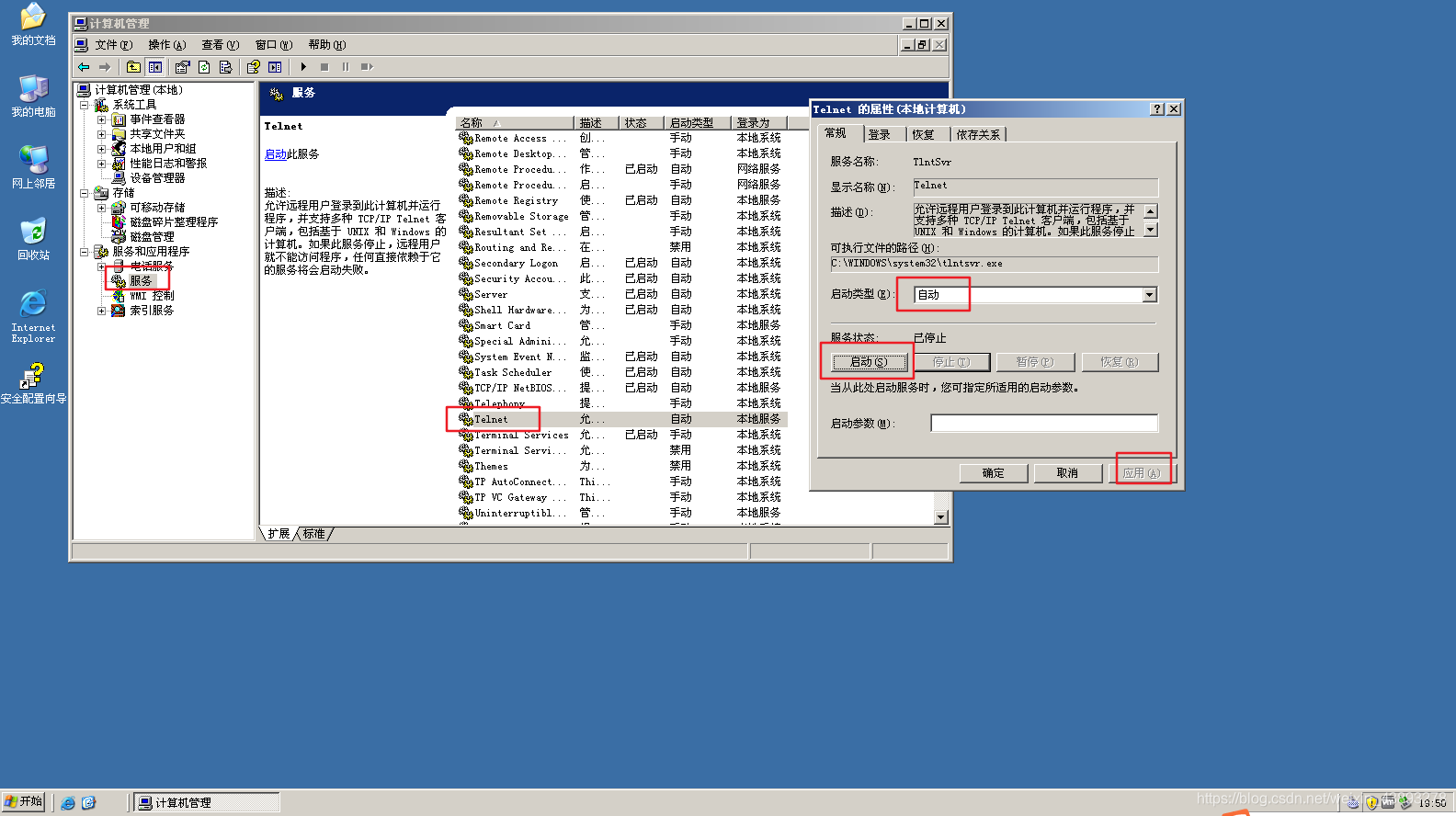Open the 操作(A) menu
Viewport: 1456px width, 816px height.
click(167, 45)
